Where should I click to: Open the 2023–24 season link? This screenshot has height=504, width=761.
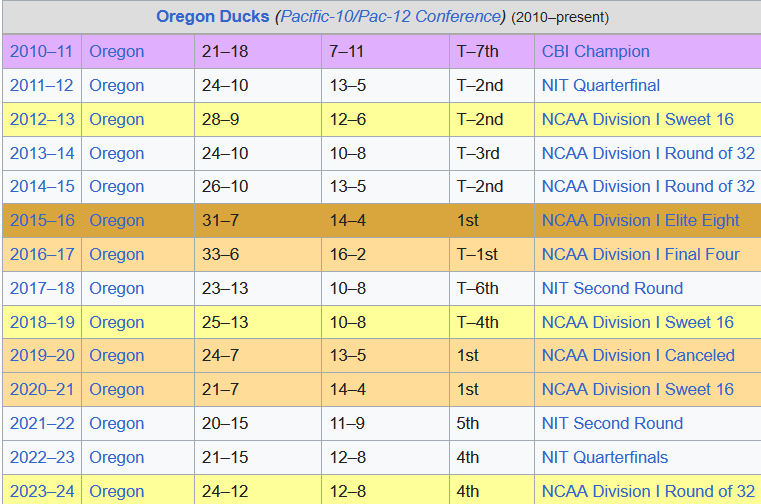(42, 491)
